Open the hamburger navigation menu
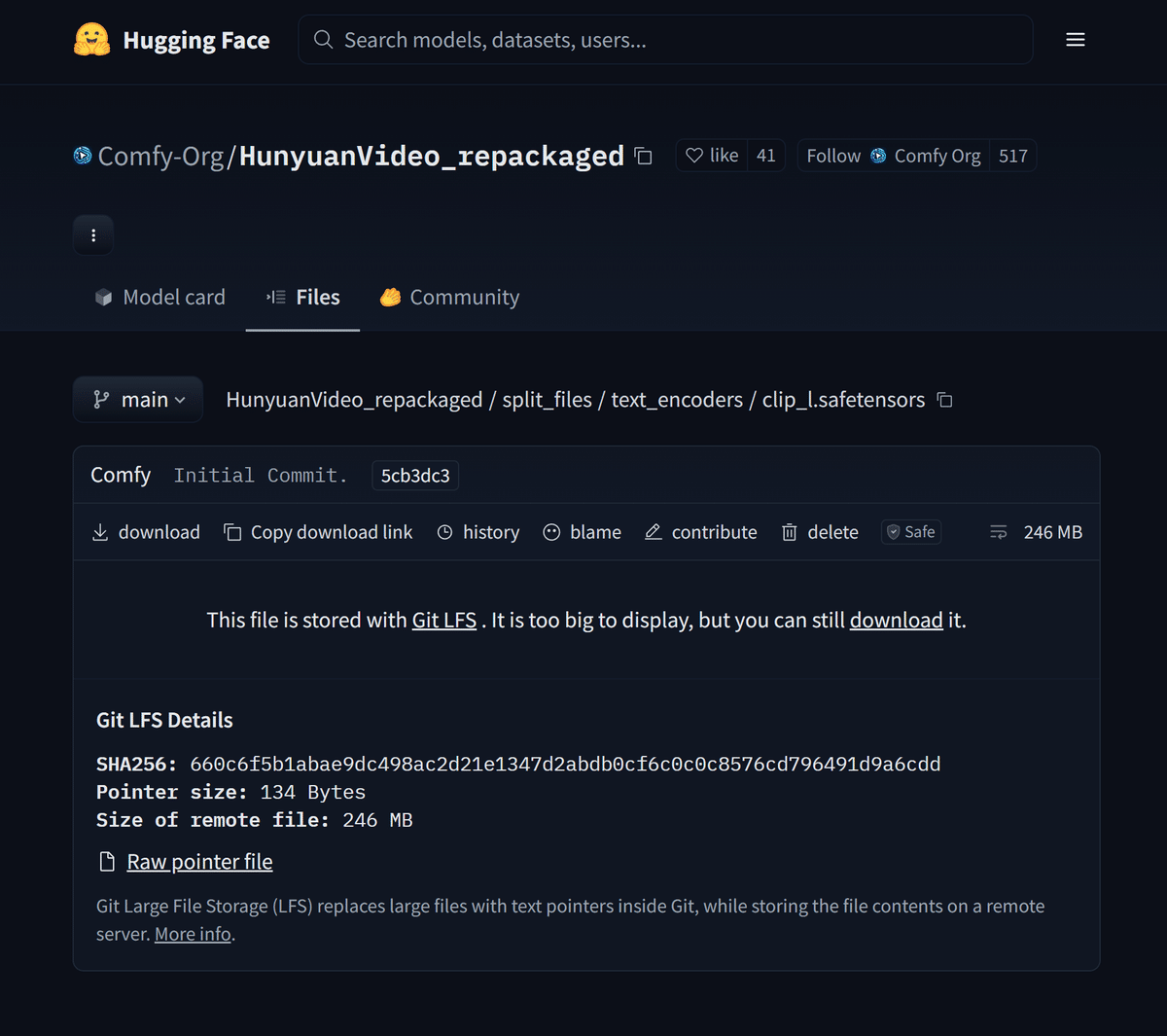Screen dimensions: 1167x1036 click(x=1075, y=40)
